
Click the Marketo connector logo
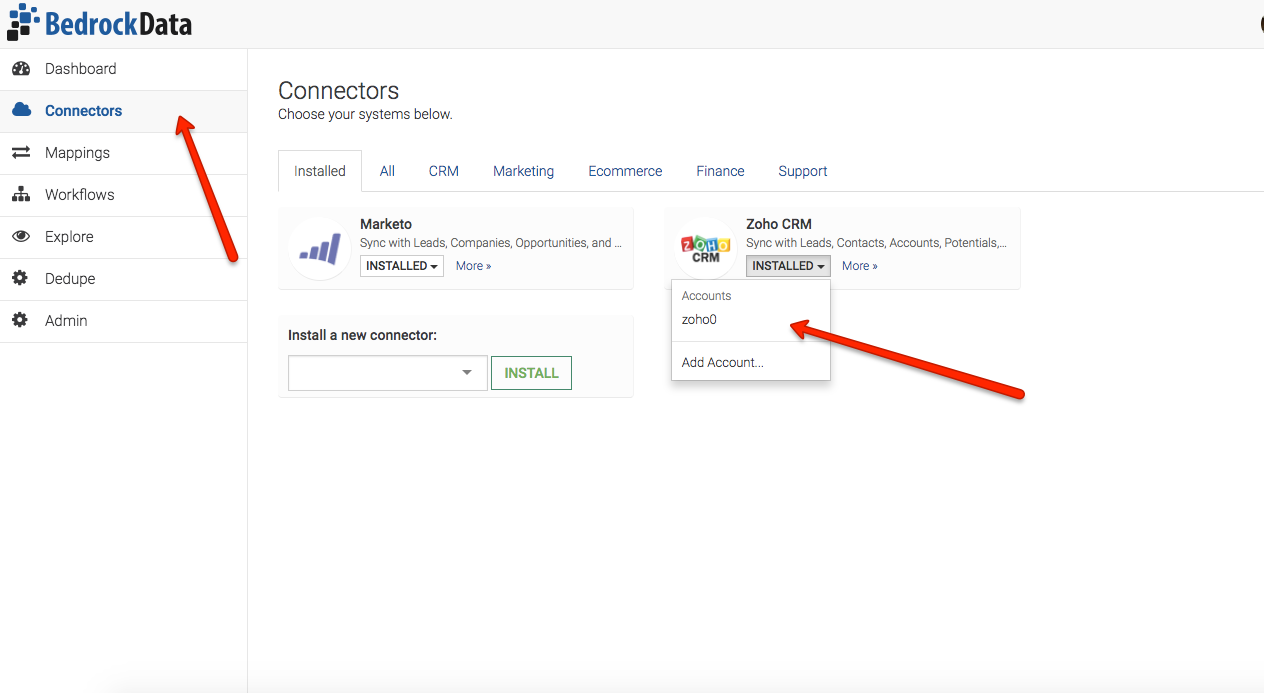pos(320,248)
